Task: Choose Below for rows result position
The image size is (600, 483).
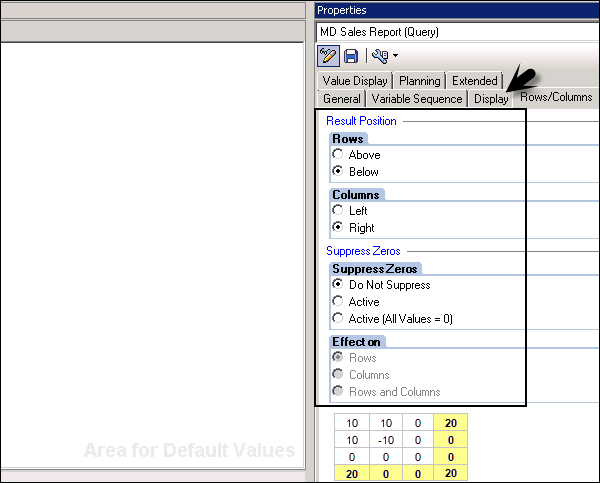Action: coord(338,172)
